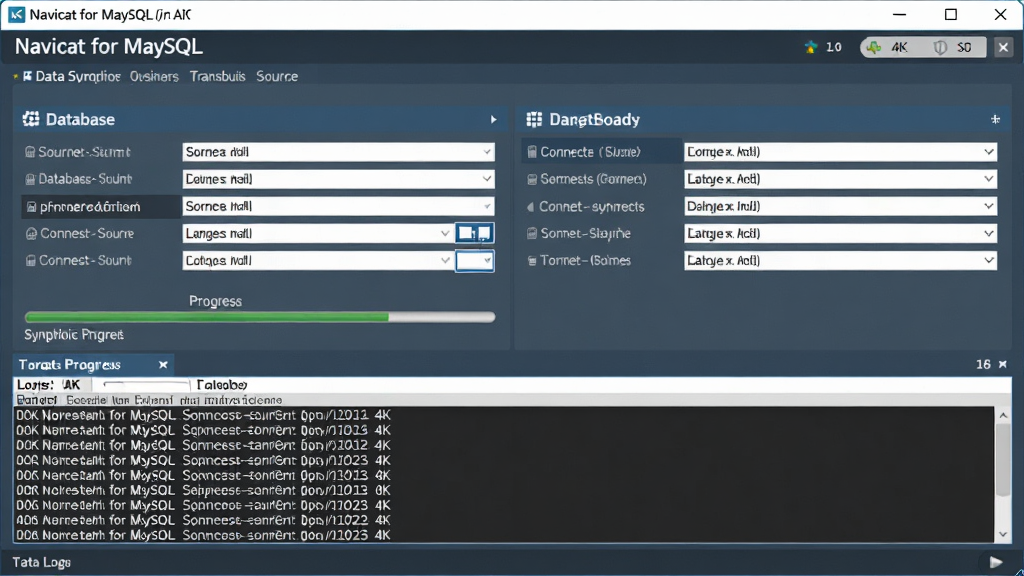The image size is (1024, 576).
Task: Close the log panel beside 16
Action: tap(1002, 364)
